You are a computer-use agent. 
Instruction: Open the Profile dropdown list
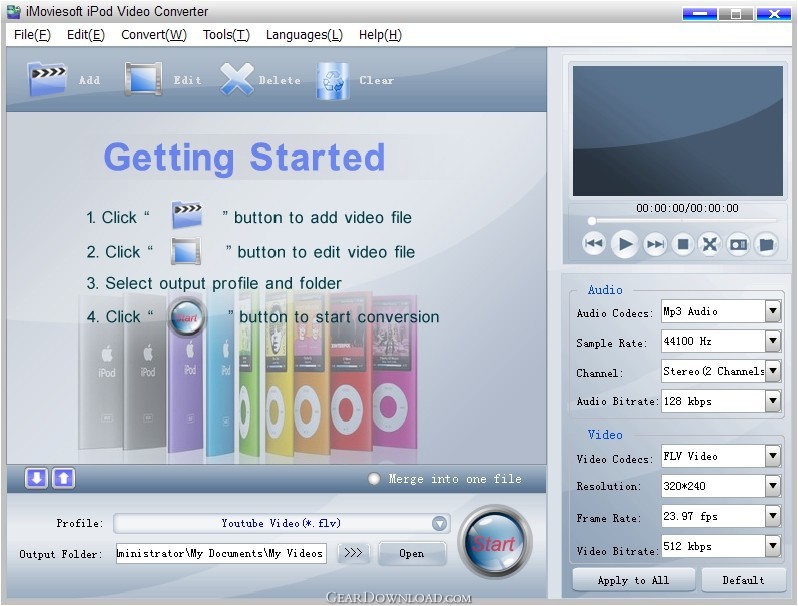pos(439,523)
